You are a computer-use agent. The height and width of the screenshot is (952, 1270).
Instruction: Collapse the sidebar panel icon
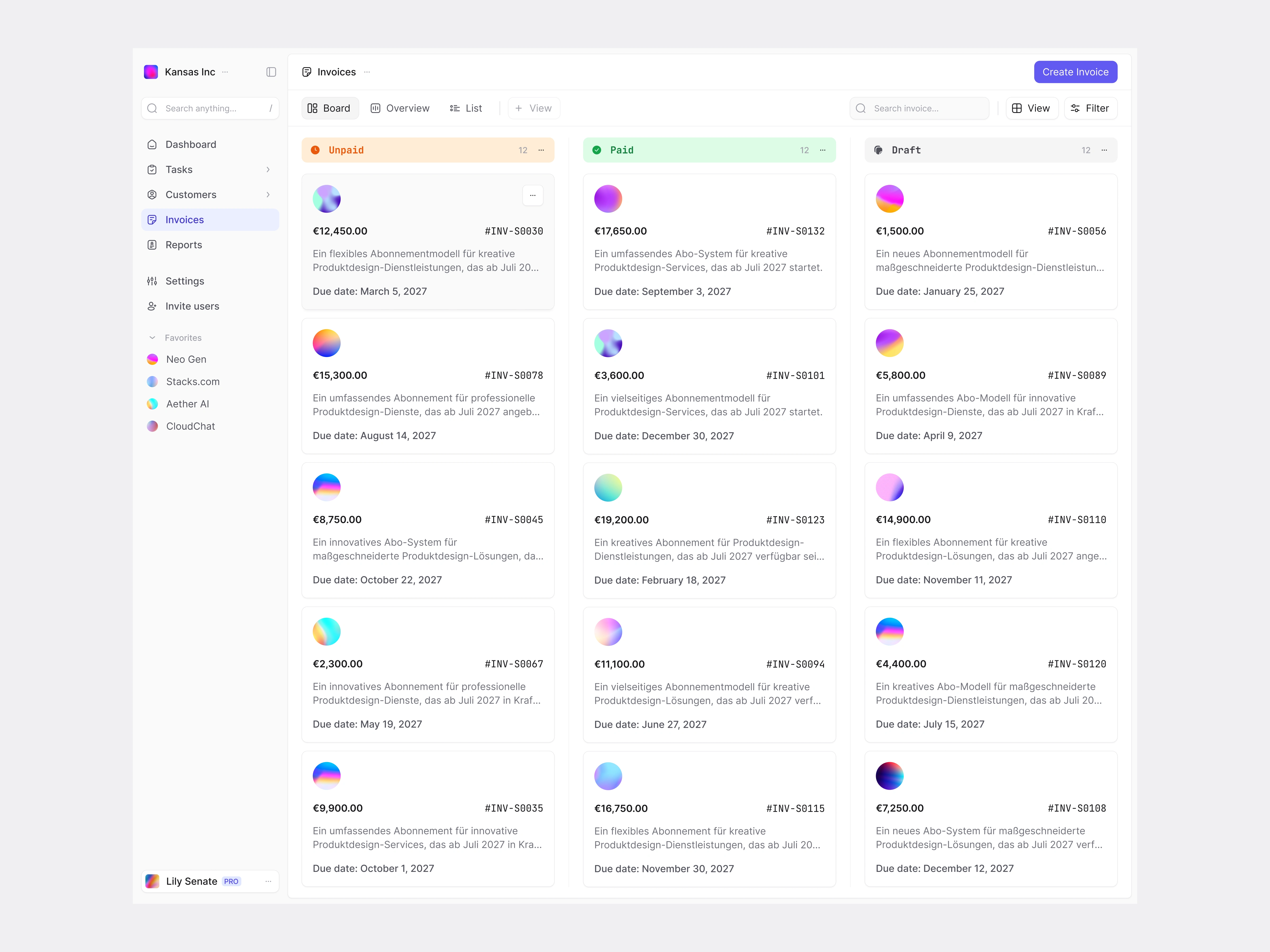[271, 72]
